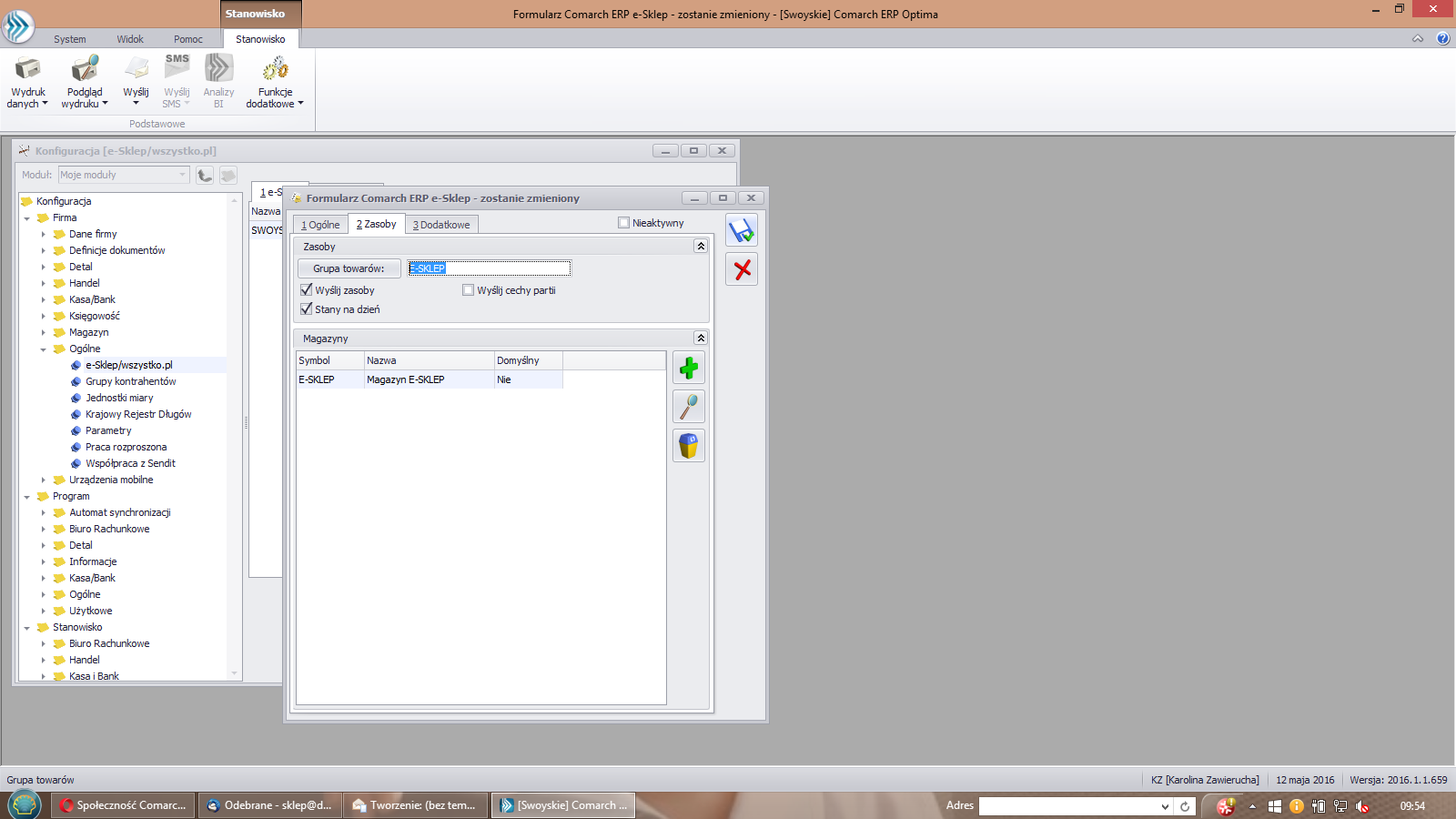Open the Odebrane mail taskbar item
Viewport: 1456px width, 819px height.
(269, 805)
